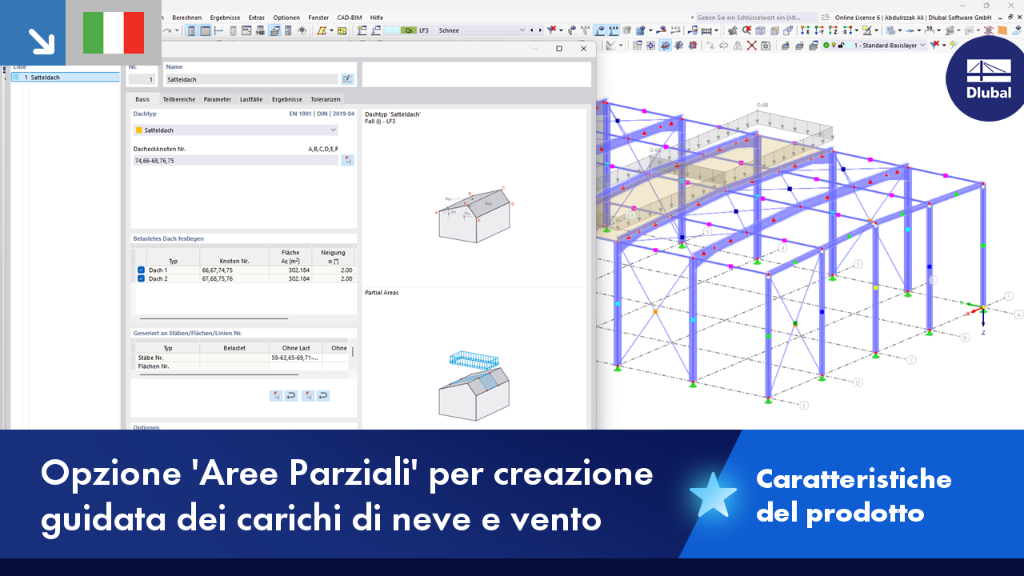Click the negative X axis view icon

tap(847, 30)
